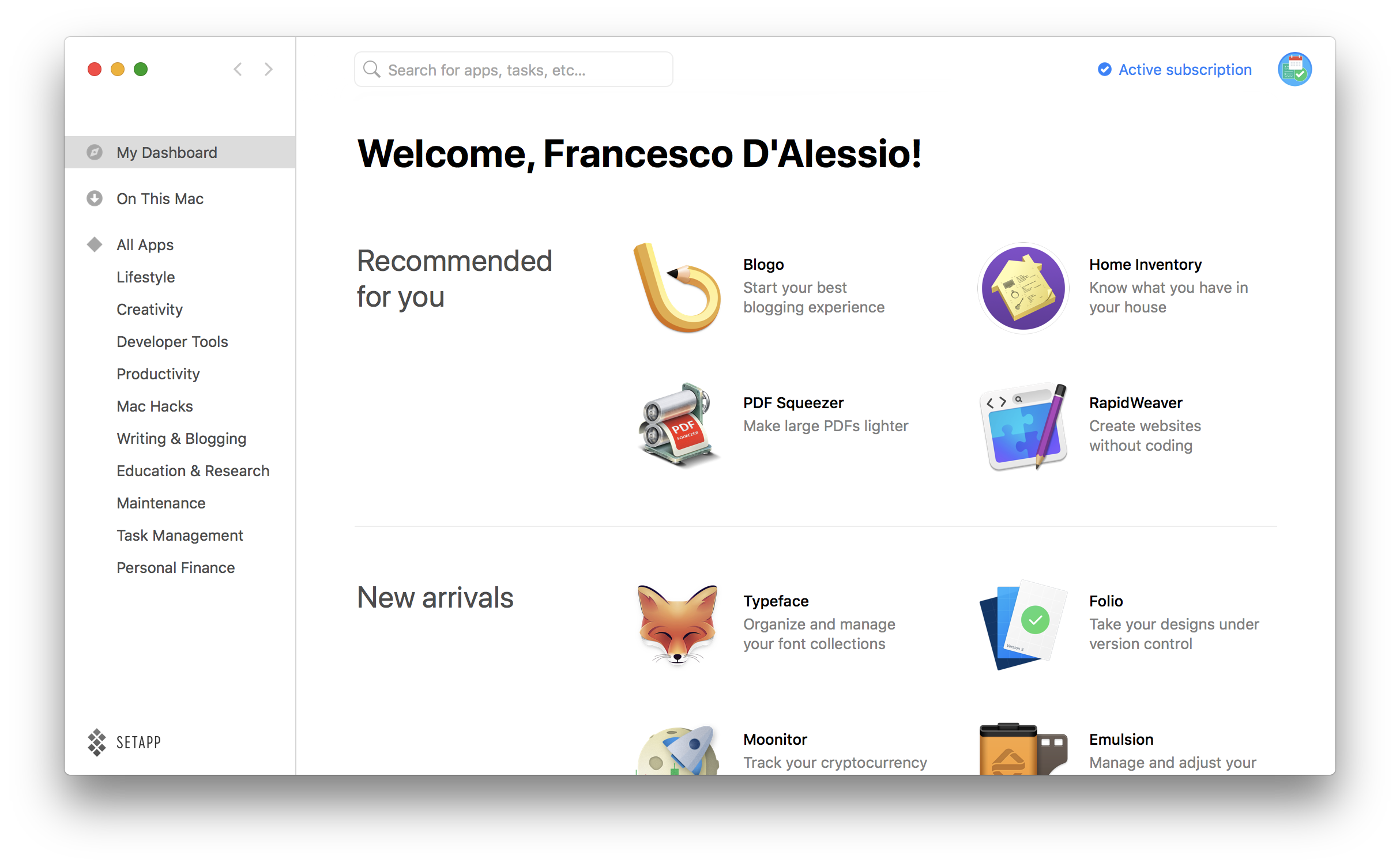Viewport: 1400px width, 867px height.
Task: Click the Blogo app title
Action: [763, 265]
